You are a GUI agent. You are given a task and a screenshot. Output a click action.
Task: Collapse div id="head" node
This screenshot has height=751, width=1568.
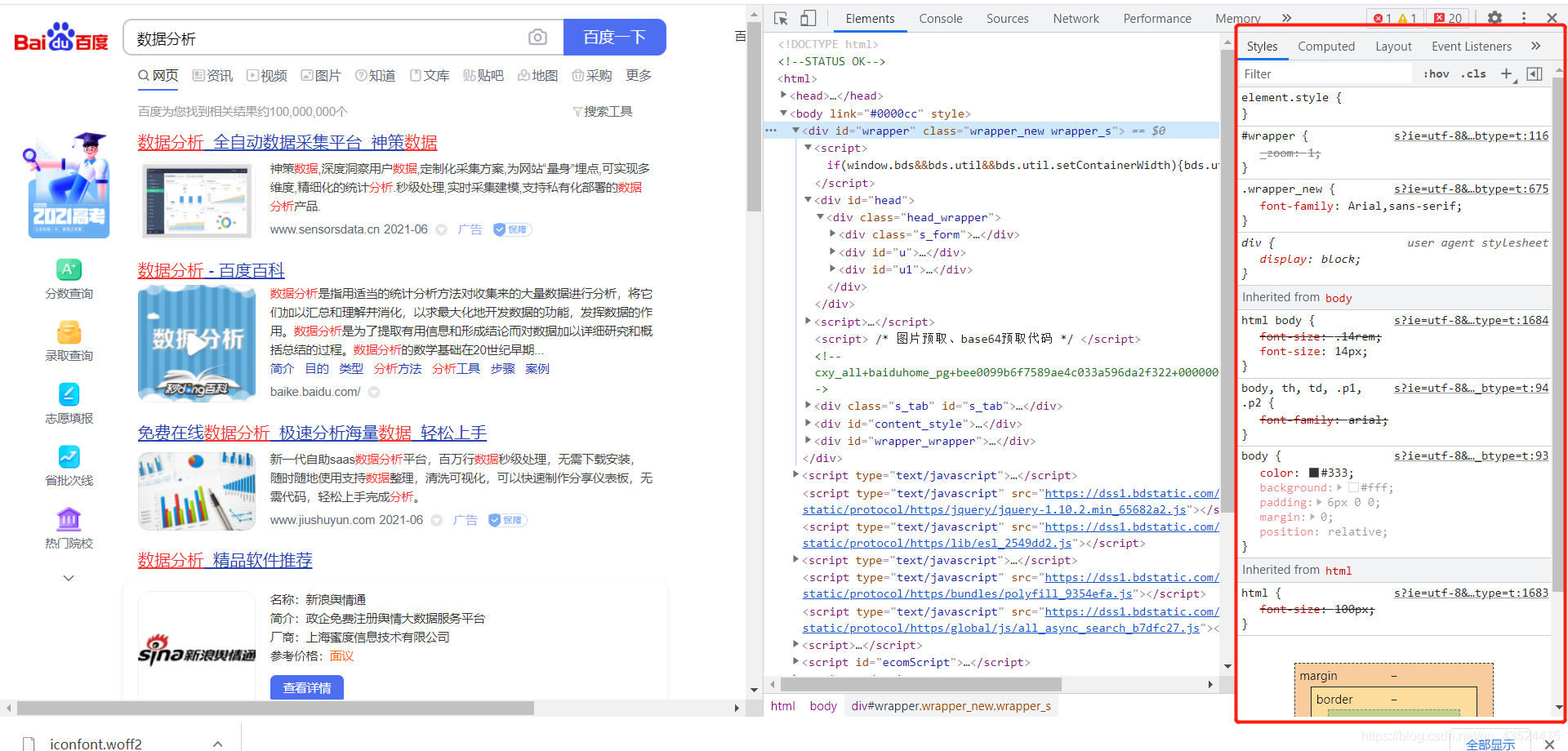point(808,200)
